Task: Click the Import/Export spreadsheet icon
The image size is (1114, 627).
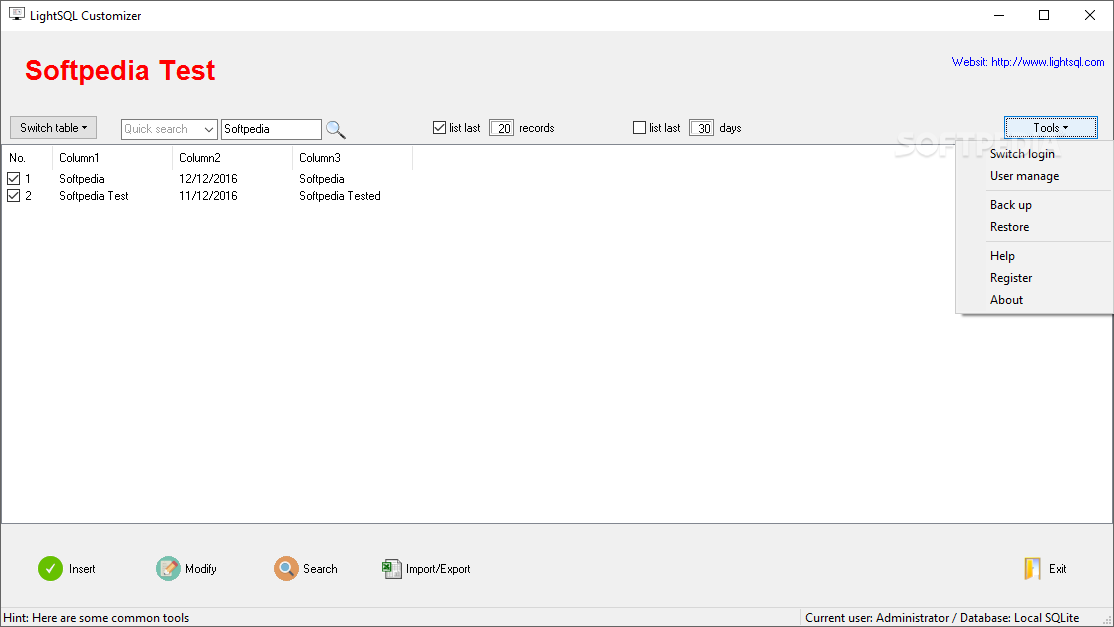Action: 391,568
